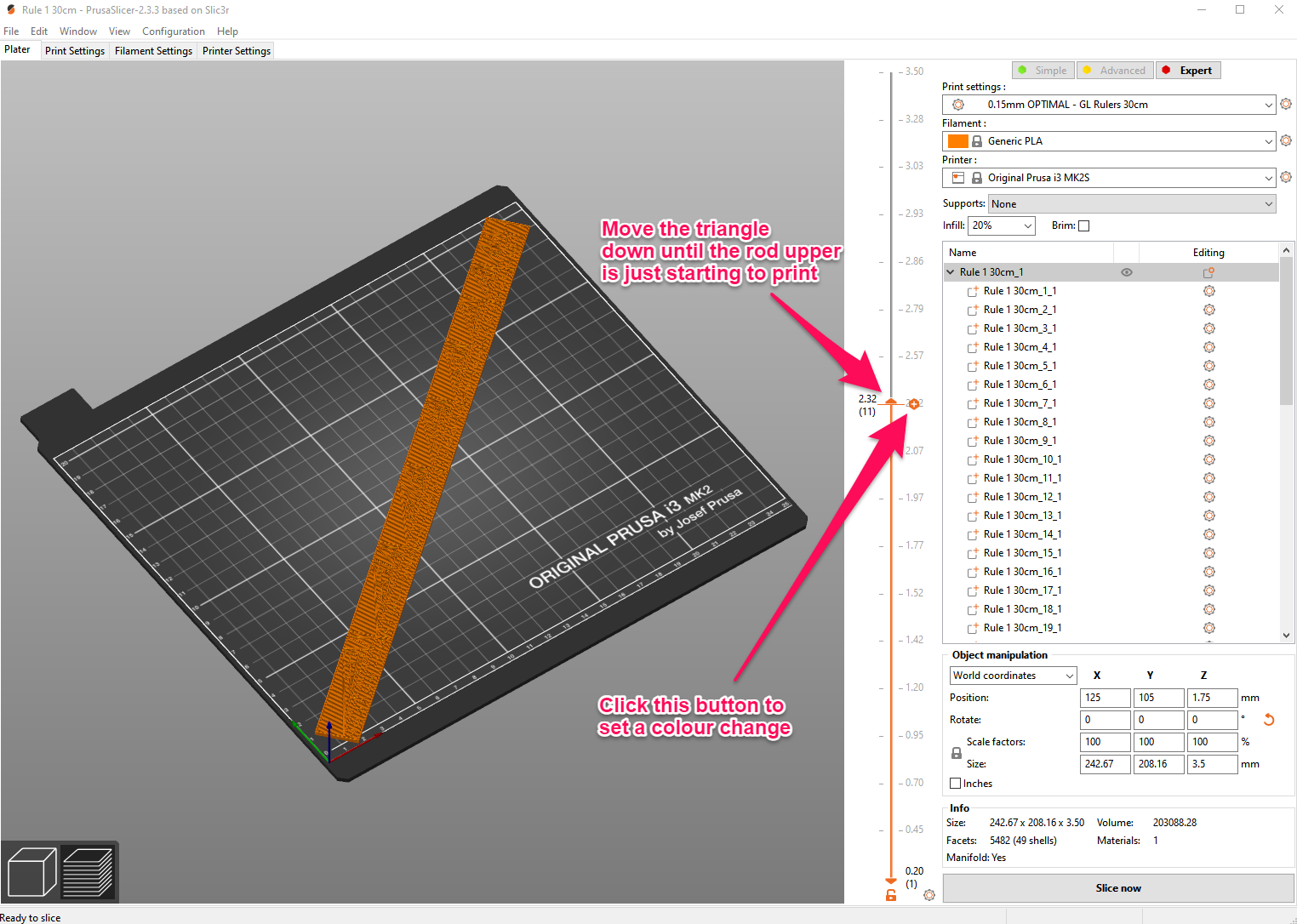Click the settings gear for Rule 1 30cm_4_1
1297x924 pixels.
pos(1208,347)
